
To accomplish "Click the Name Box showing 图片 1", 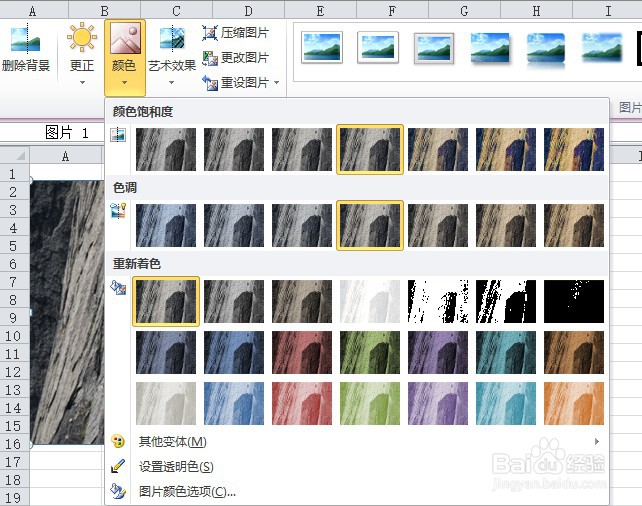I will point(52,133).
